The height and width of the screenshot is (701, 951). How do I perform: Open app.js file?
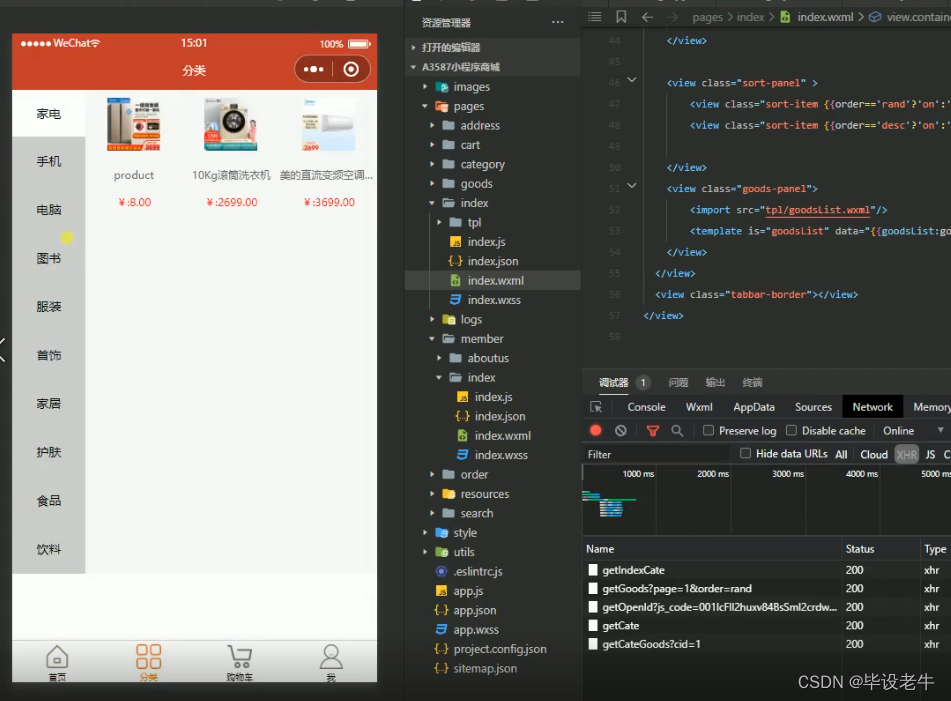pos(468,591)
